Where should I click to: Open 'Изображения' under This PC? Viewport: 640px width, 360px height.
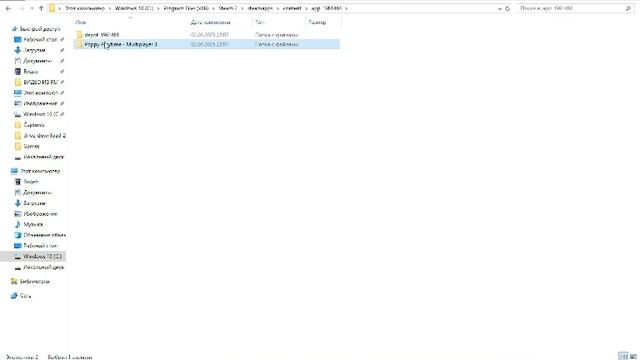pos(40,213)
